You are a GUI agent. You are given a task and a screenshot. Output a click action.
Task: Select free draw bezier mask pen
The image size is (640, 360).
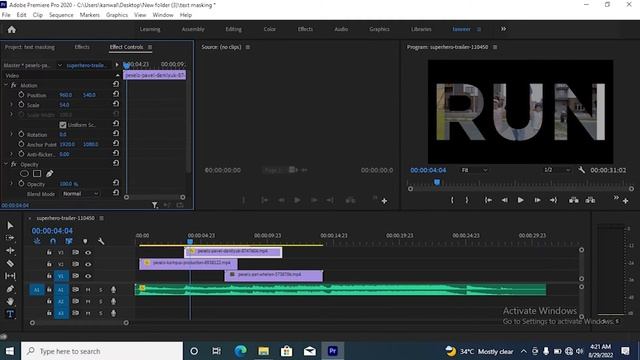point(49,173)
